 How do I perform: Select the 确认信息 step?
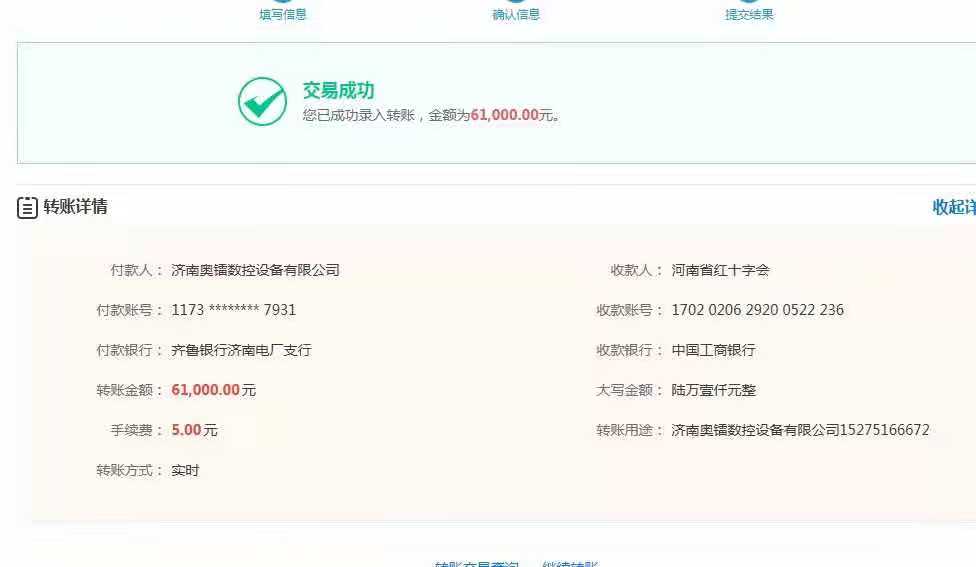516,14
